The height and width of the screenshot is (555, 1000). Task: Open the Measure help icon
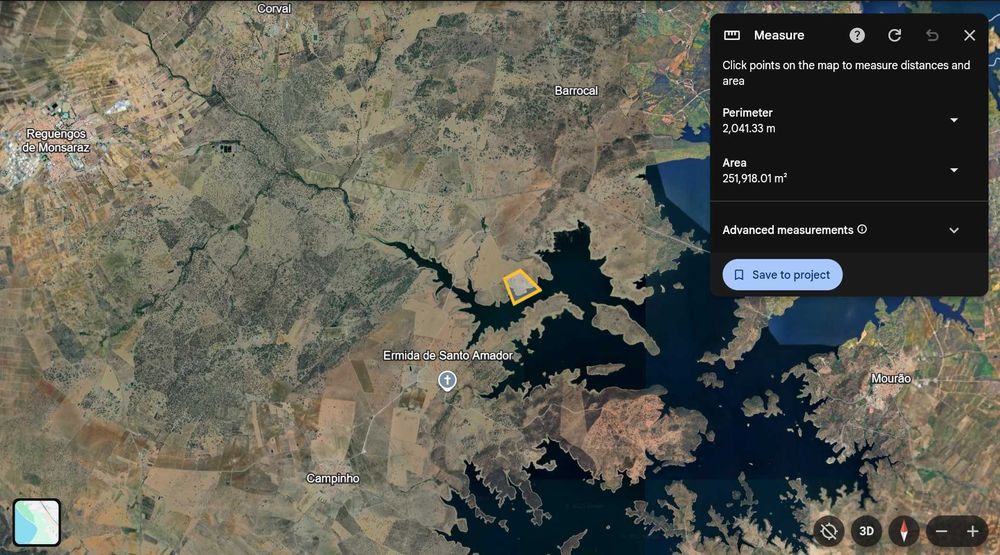pos(857,35)
